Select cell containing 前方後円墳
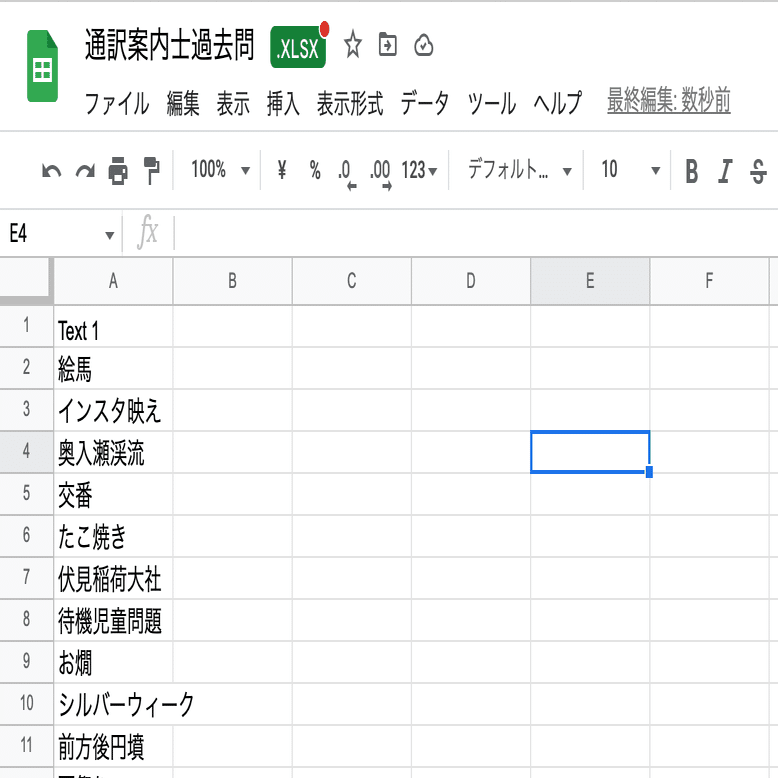 tap(113, 746)
